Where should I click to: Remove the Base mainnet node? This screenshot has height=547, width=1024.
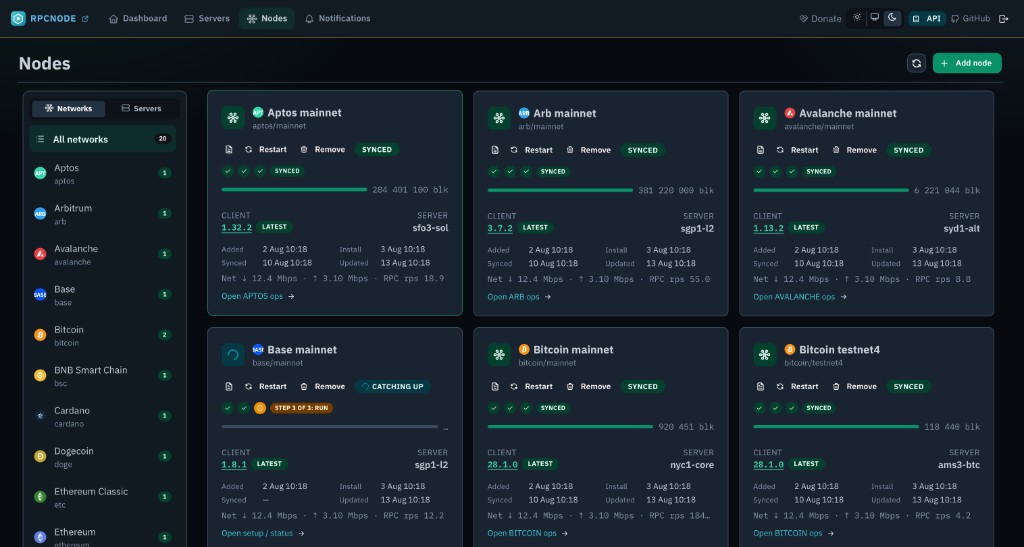pos(323,386)
